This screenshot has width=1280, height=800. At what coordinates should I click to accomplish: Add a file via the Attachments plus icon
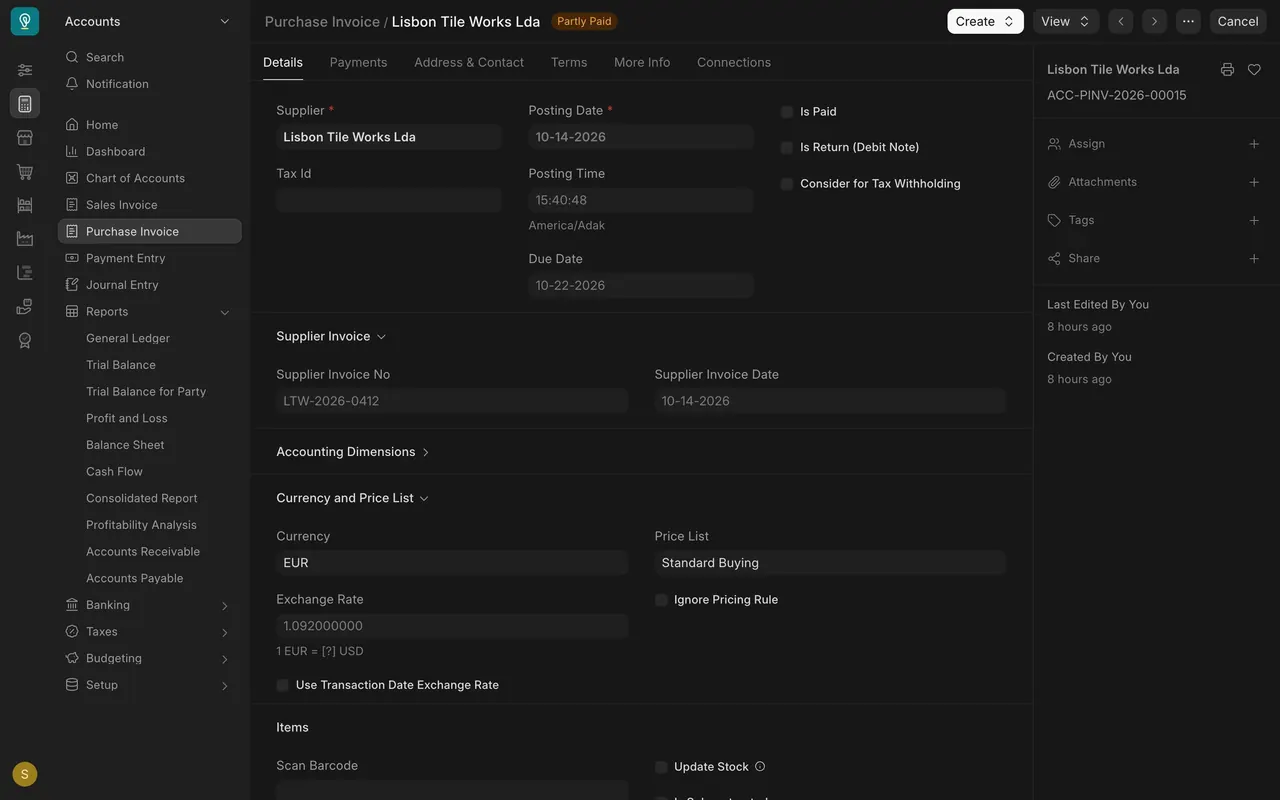pos(1254,182)
